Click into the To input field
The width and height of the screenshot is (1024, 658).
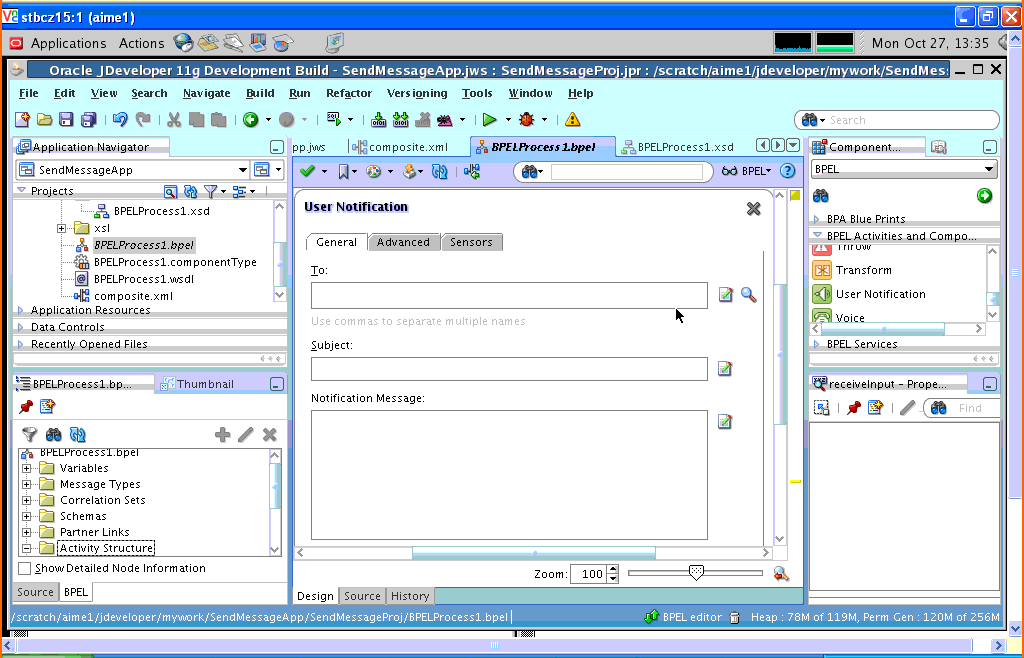click(509, 295)
